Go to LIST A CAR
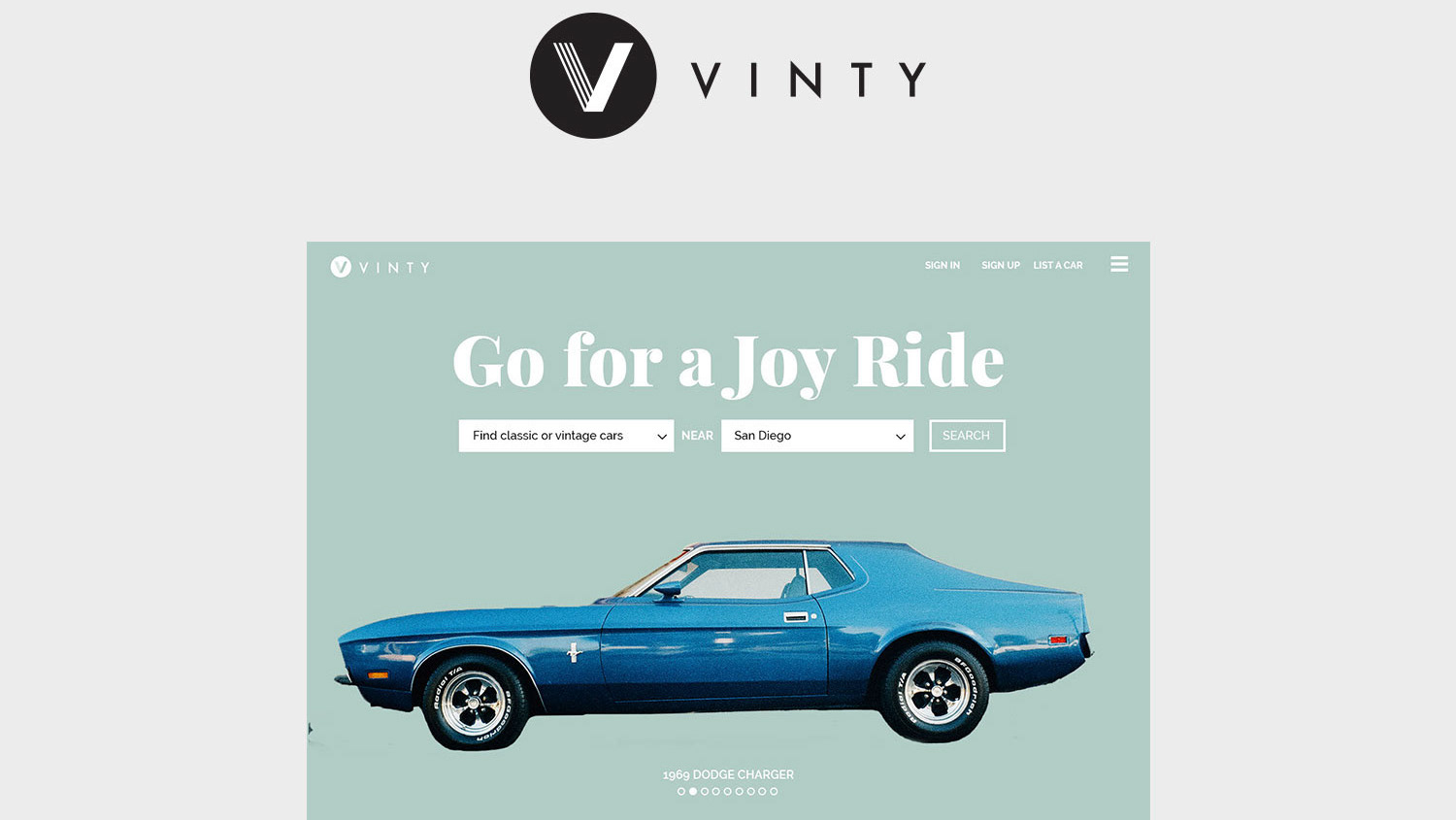The width and height of the screenshot is (1456, 820). pos(1058,265)
